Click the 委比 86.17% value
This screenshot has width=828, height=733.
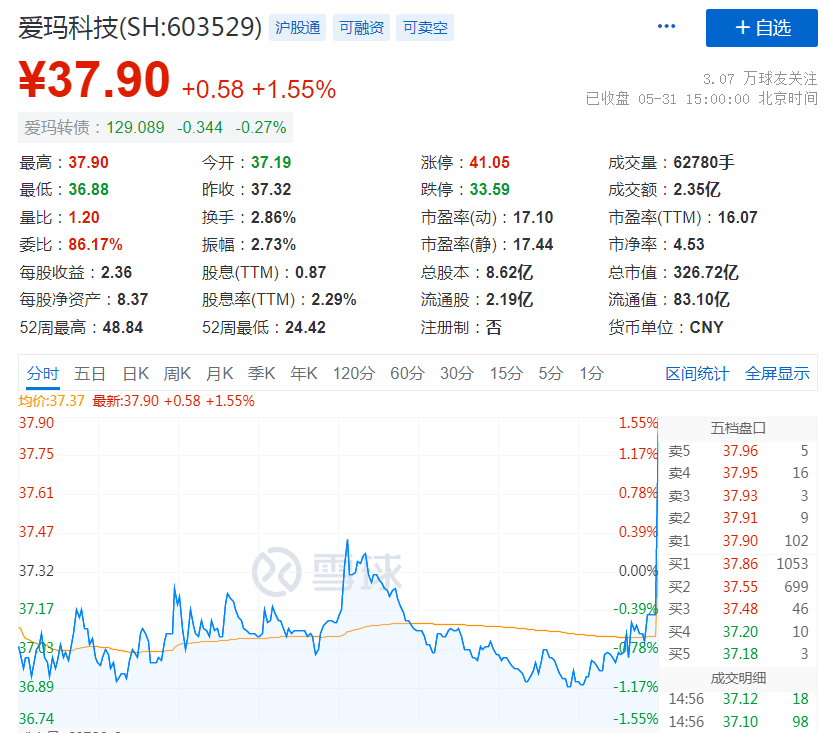pos(95,245)
